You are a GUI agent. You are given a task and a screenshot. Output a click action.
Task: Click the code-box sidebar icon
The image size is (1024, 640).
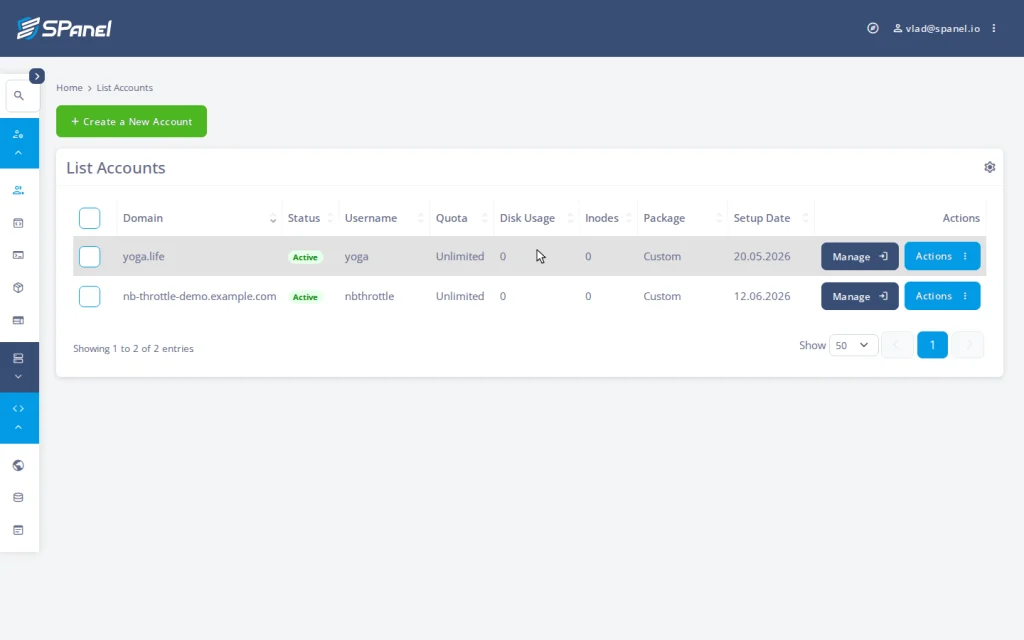(x=18, y=223)
